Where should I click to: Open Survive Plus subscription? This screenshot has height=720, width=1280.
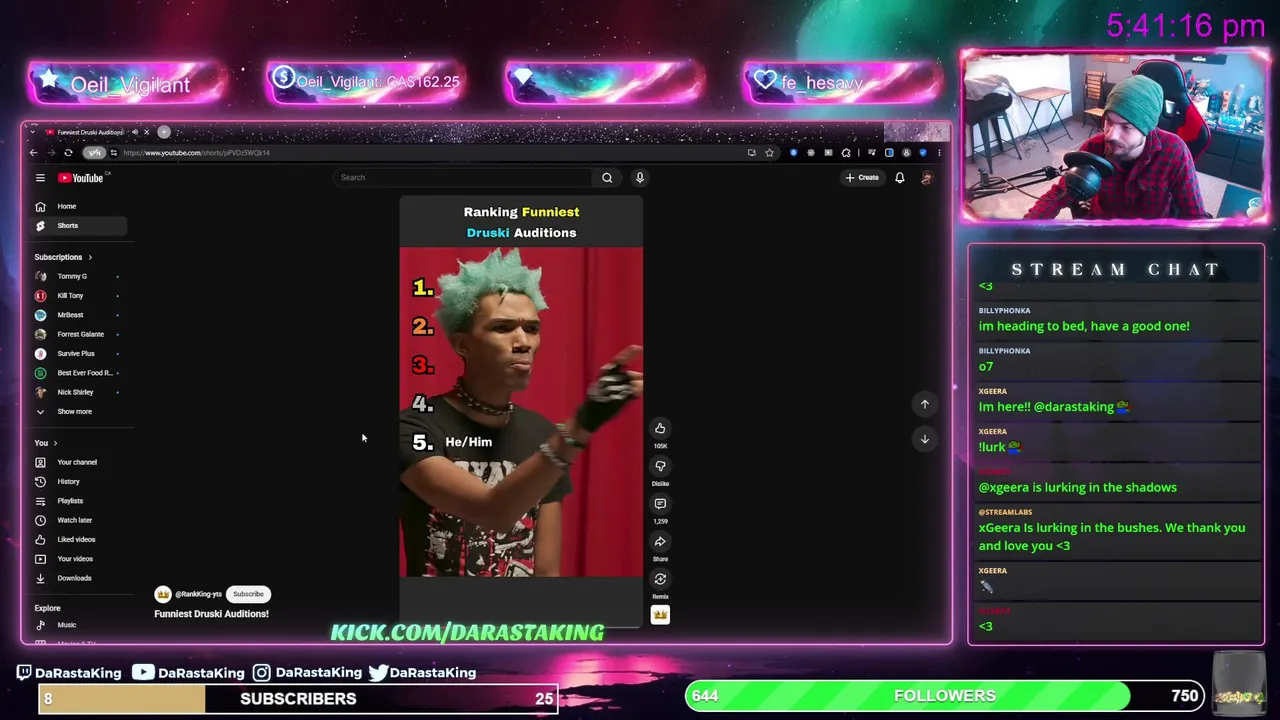click(79, 354)
